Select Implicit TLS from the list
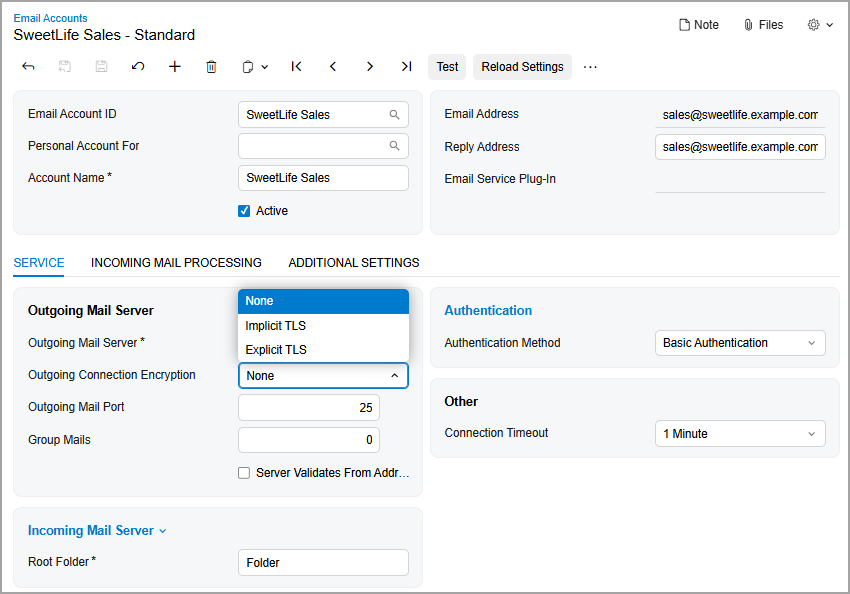The height and width of the screenshot is (594, 850). point(276,326)
